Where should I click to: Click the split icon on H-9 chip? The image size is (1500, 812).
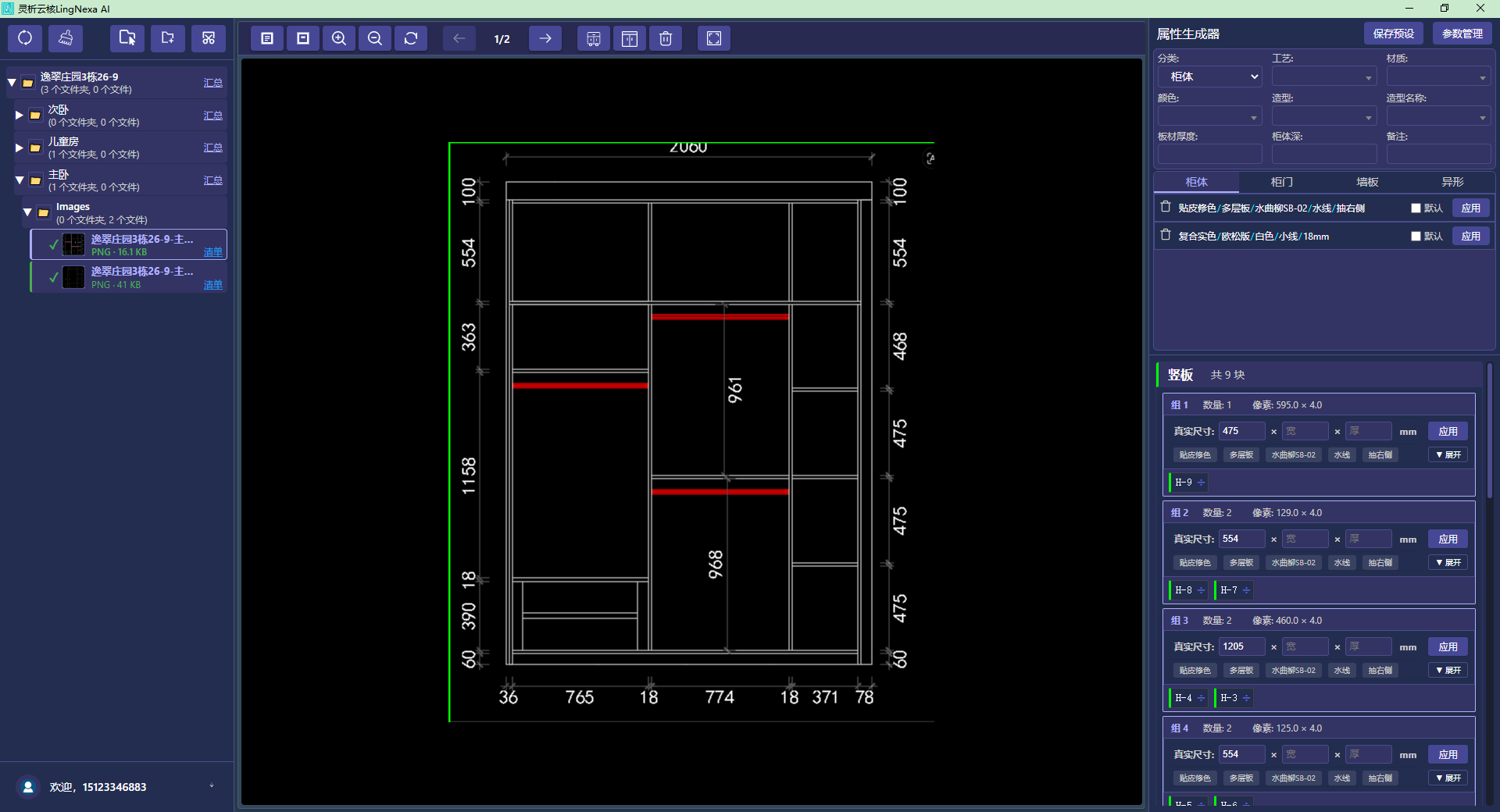[1201, 483]
